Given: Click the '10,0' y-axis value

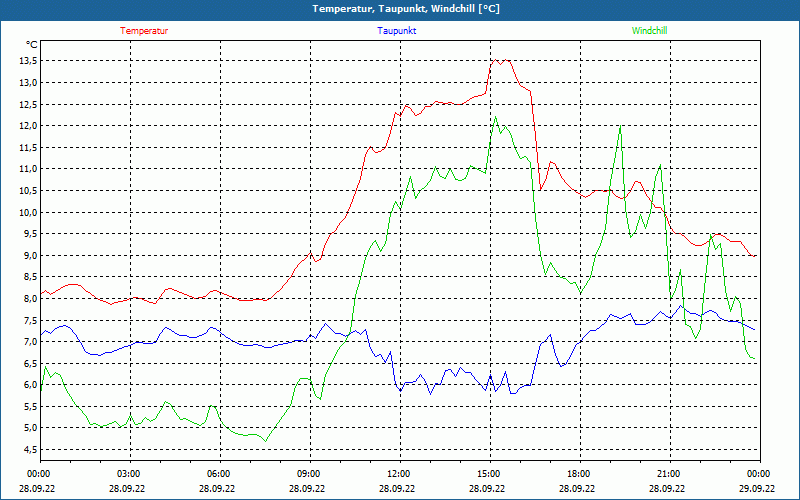Looking at the screenshot, I should (29, 212).
